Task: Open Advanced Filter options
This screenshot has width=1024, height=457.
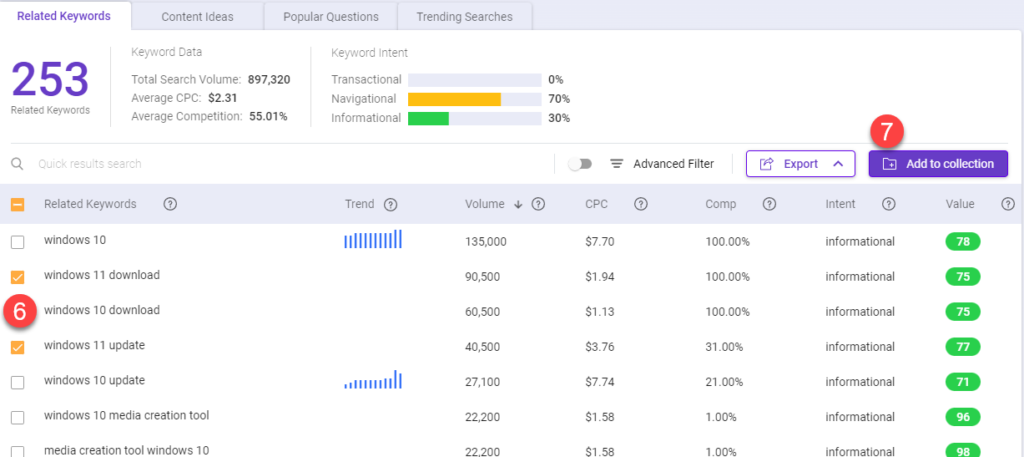Action: click(662, 164)
